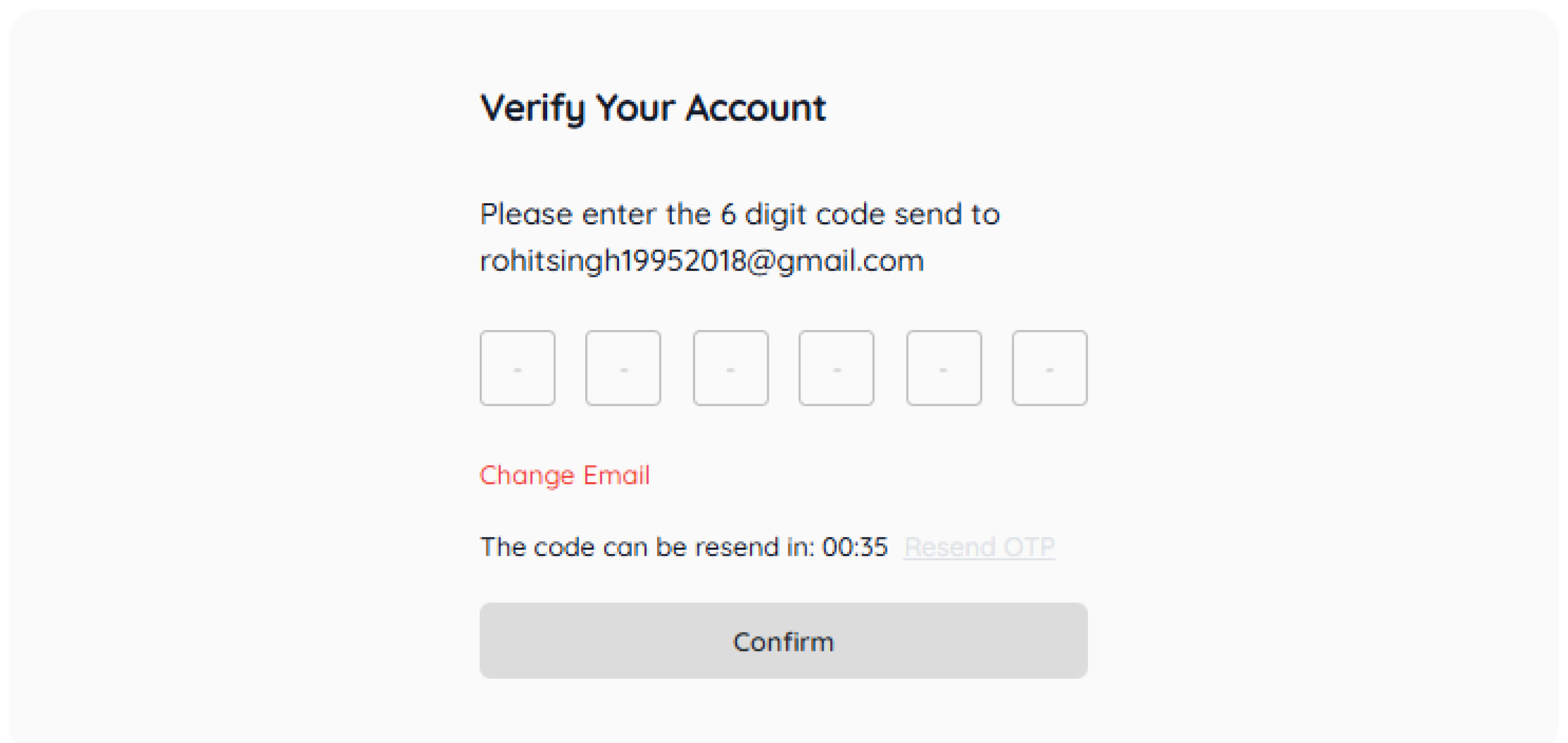Click the dash placeholder in the first box
1568x743 pixels.
[x=517, y=370]
